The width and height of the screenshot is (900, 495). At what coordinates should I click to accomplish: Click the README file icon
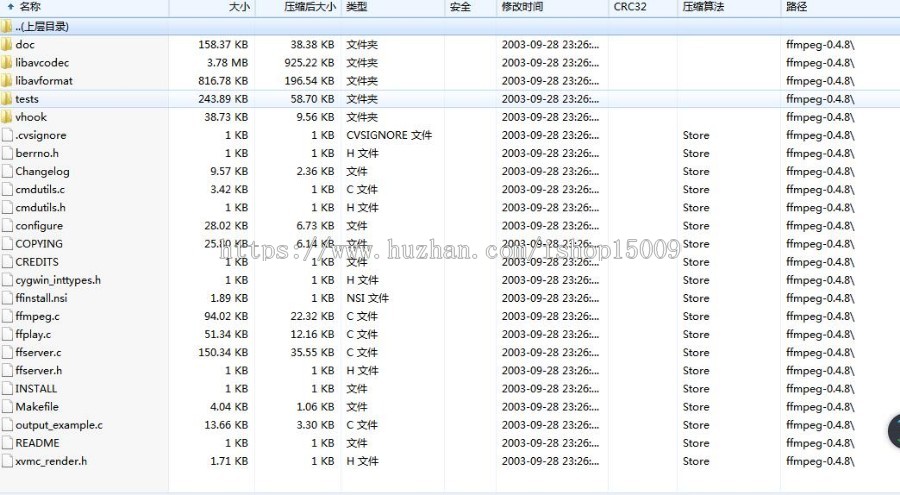click(7, 443)
